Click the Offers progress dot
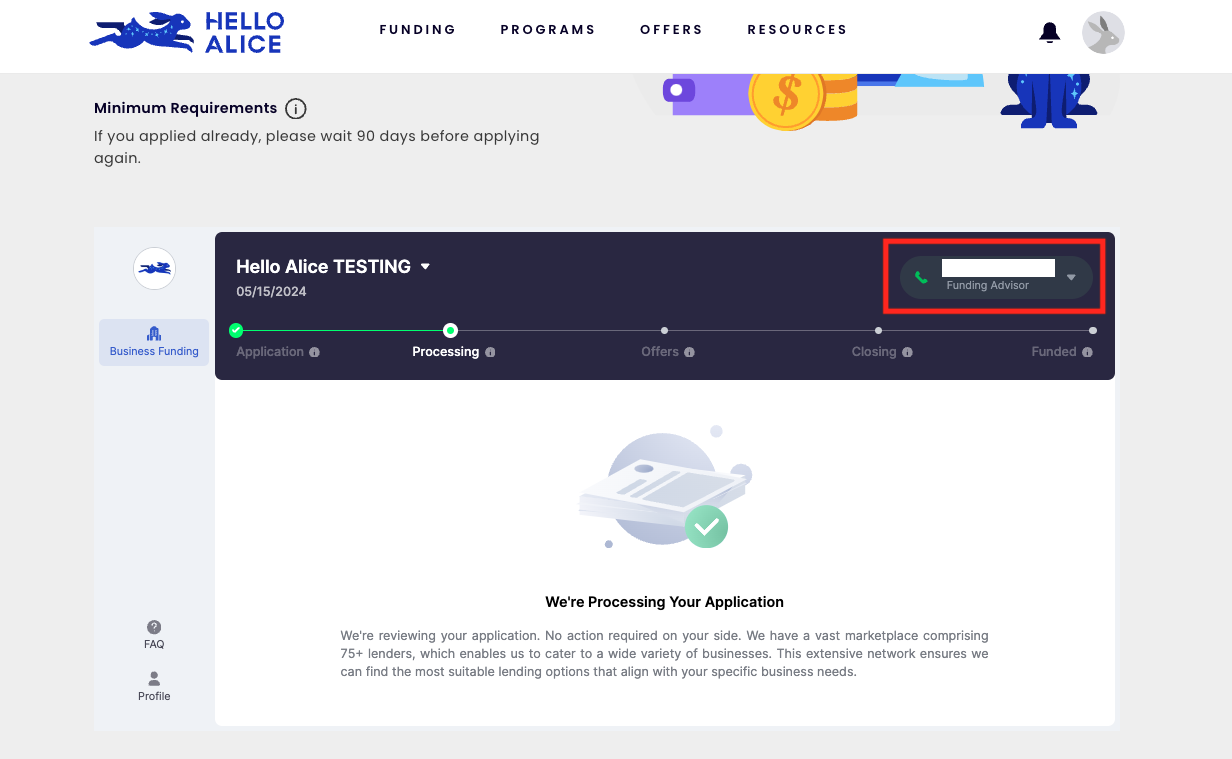Image resolution: width=1232 pixels, height=759 pixels. point(665,330)
